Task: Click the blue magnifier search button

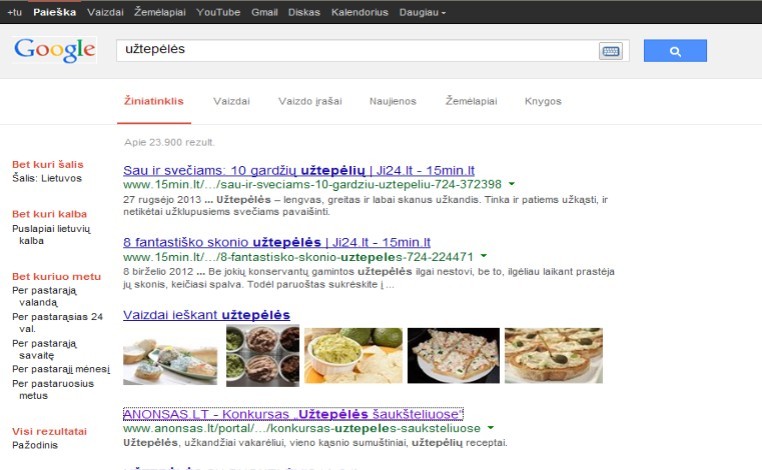Action: click(675, 51)
